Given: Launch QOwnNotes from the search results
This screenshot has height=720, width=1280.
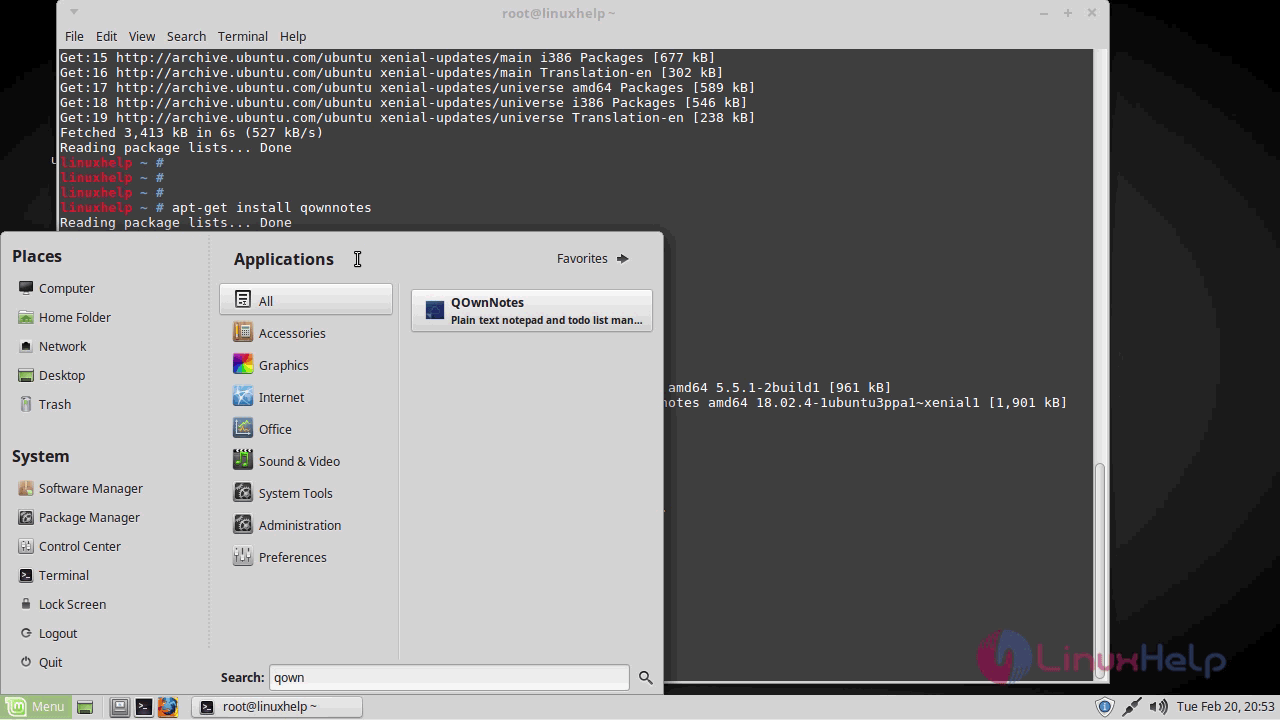Looking at the screenshot, I should (x=531, y=310).
